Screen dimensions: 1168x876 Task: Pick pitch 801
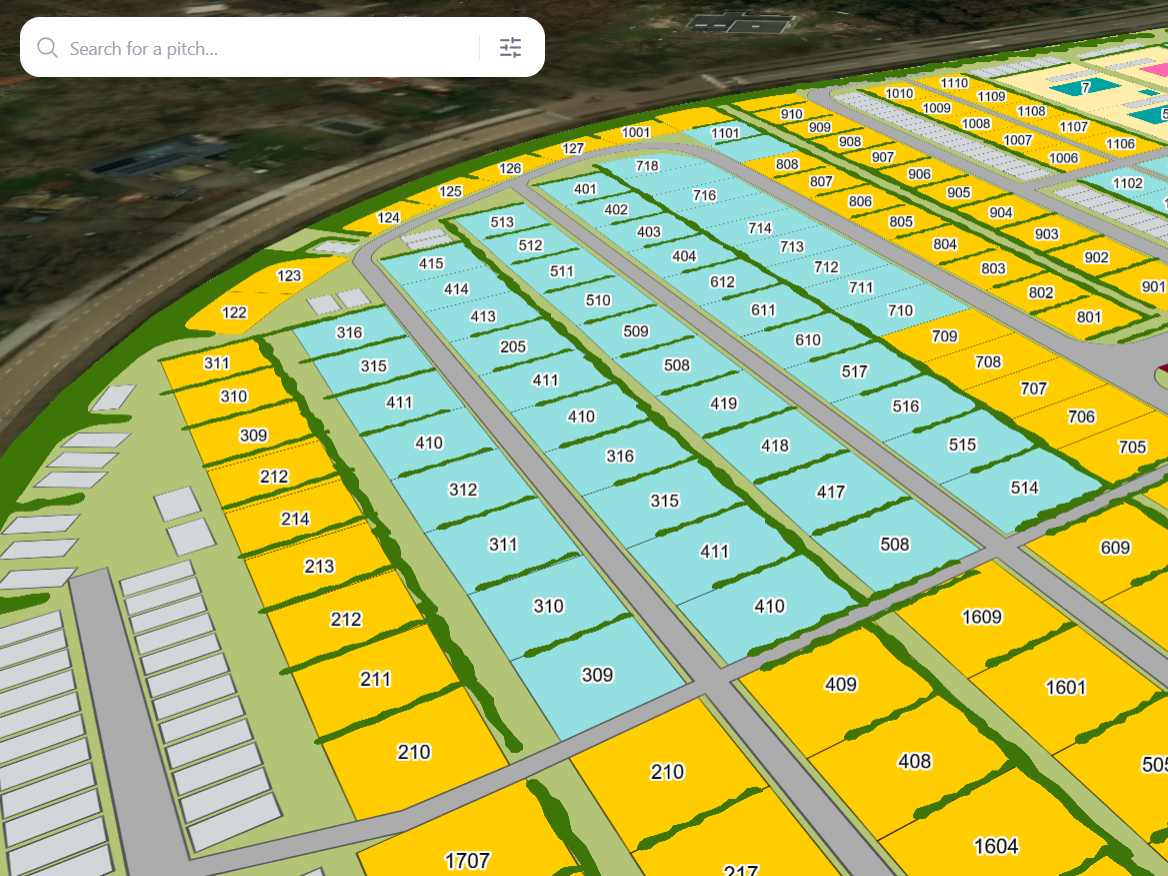[1088, 317]
